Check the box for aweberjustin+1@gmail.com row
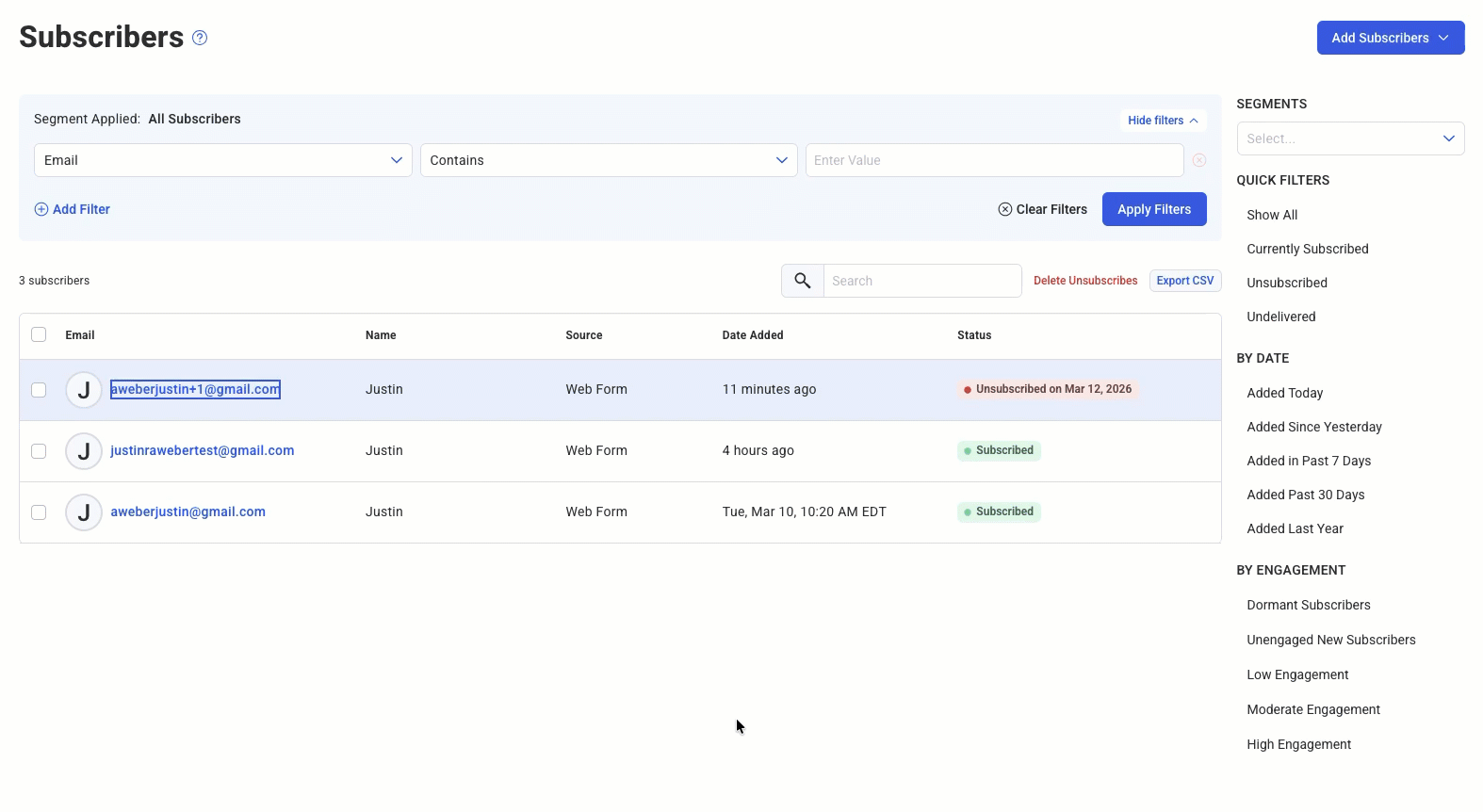 click(x=39, y=390)
